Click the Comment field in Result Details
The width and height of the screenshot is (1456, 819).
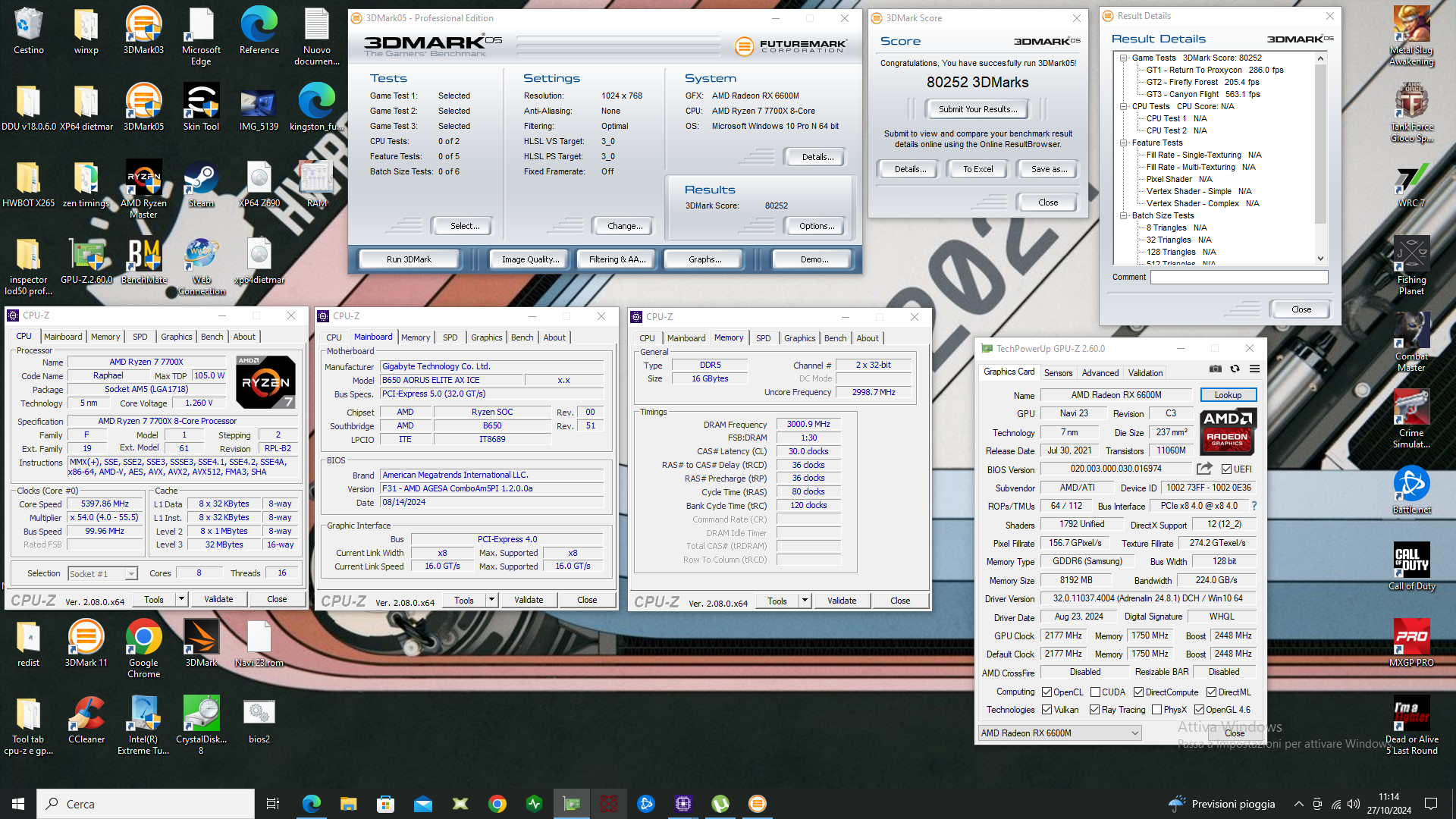click(1239, 278)
